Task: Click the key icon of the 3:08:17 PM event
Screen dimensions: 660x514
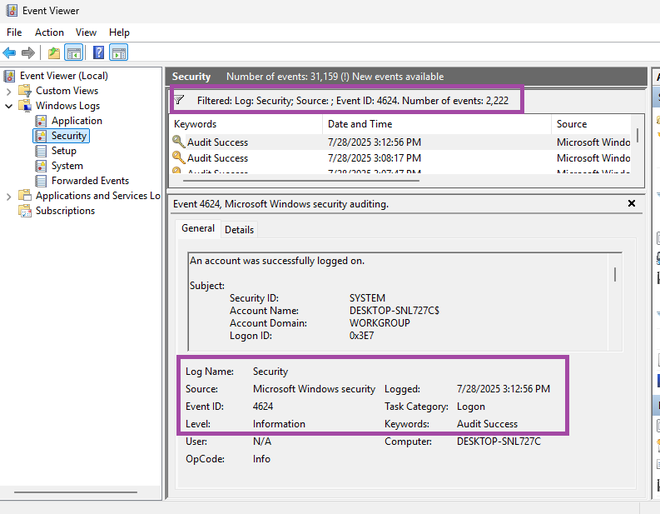Action: click(x=178, y=157)
